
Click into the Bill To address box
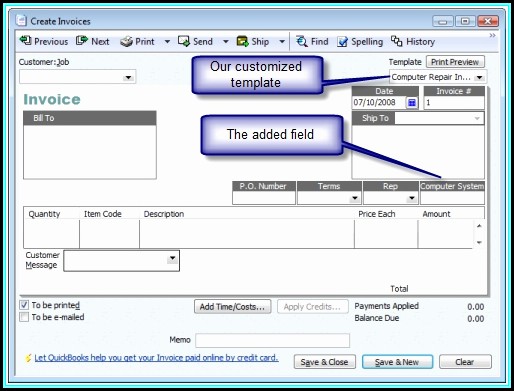coord(90,152)
